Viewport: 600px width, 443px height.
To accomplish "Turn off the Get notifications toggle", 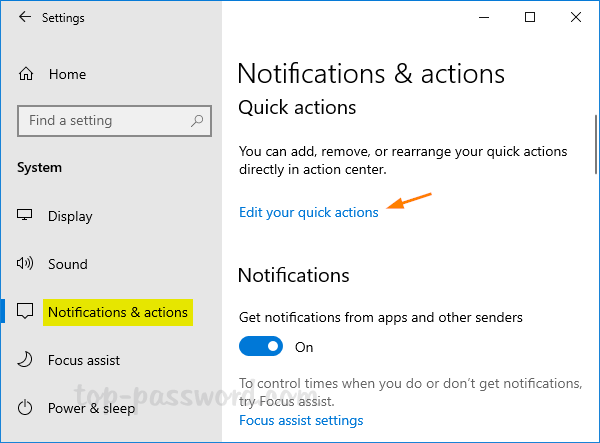I will pos(261,347).
